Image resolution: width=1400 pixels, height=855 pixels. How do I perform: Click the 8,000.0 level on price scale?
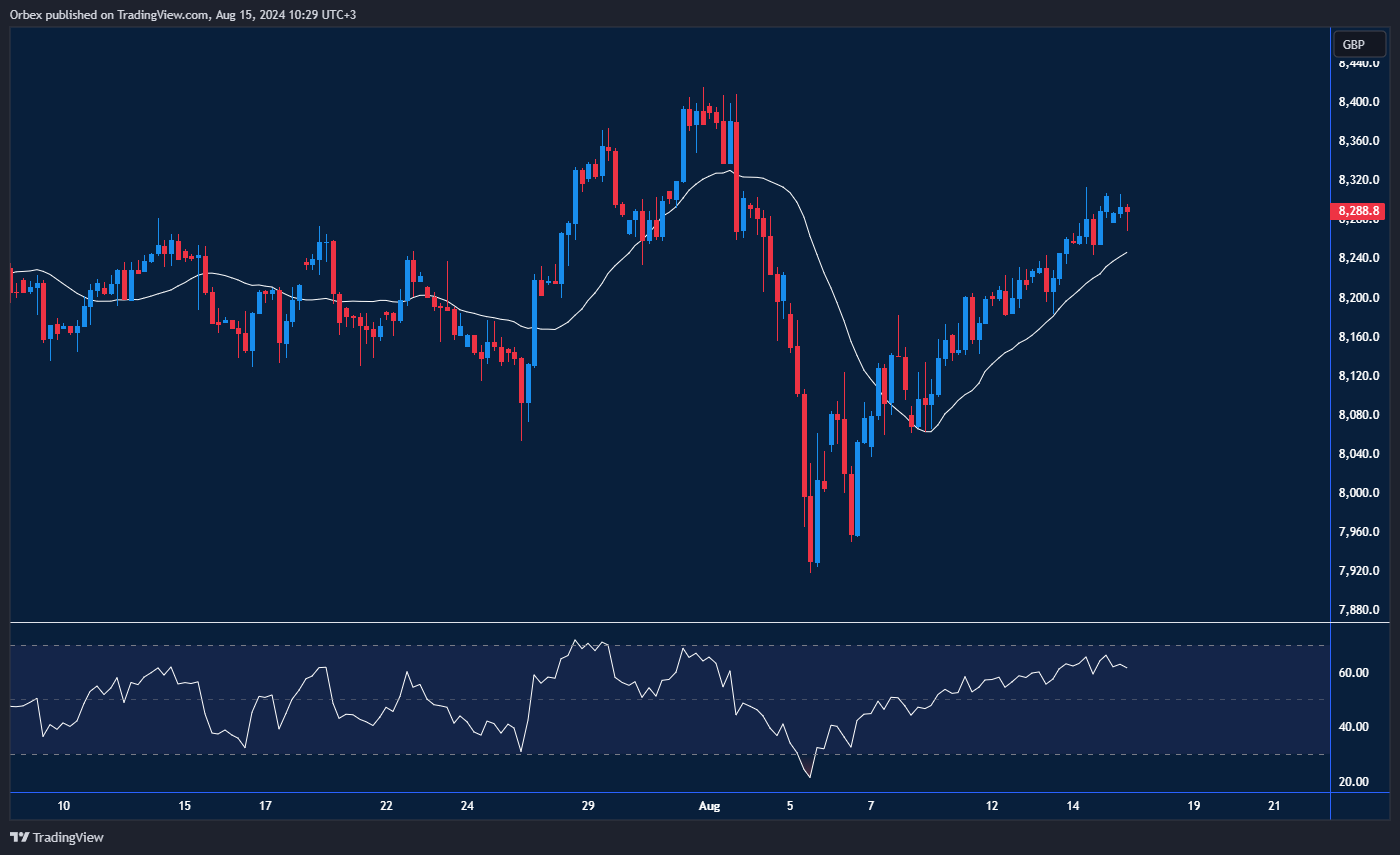point(1359,493)
